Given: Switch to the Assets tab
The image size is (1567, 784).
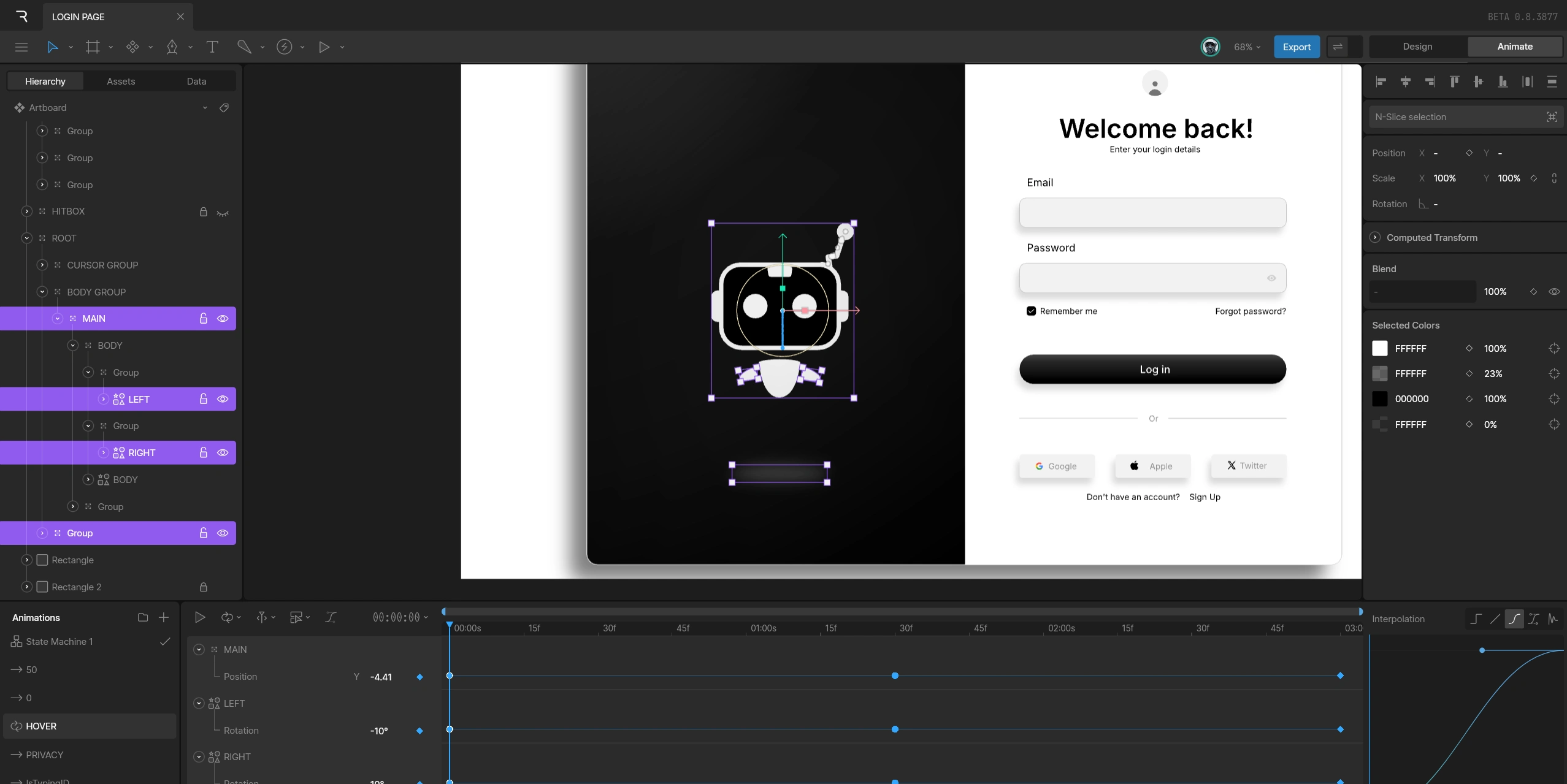Looking at the screenshot, I should click(121, 81).
